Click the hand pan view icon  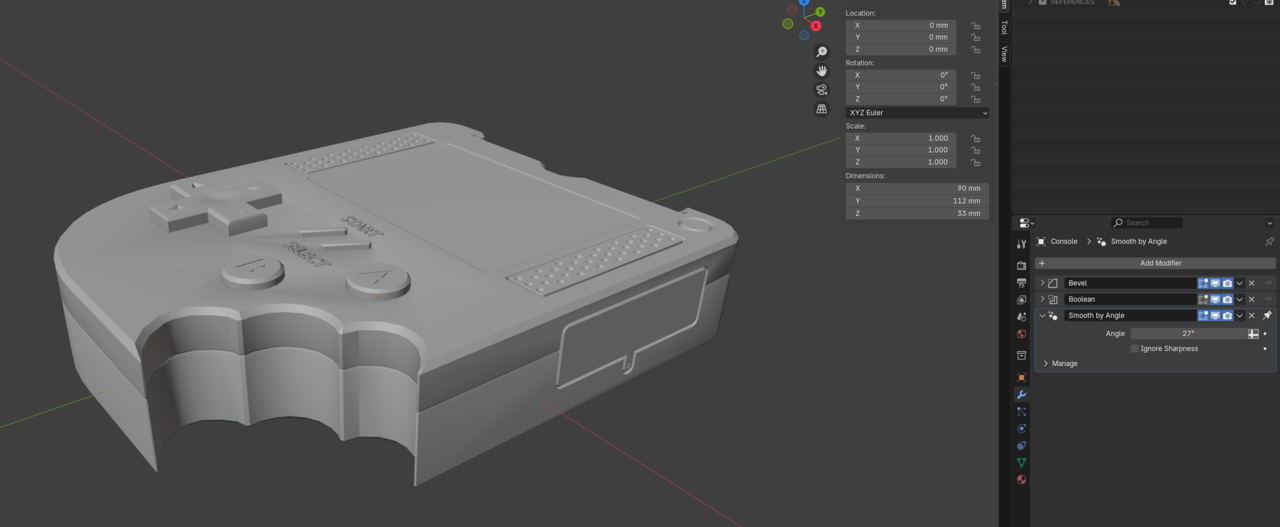coord(822,71)
